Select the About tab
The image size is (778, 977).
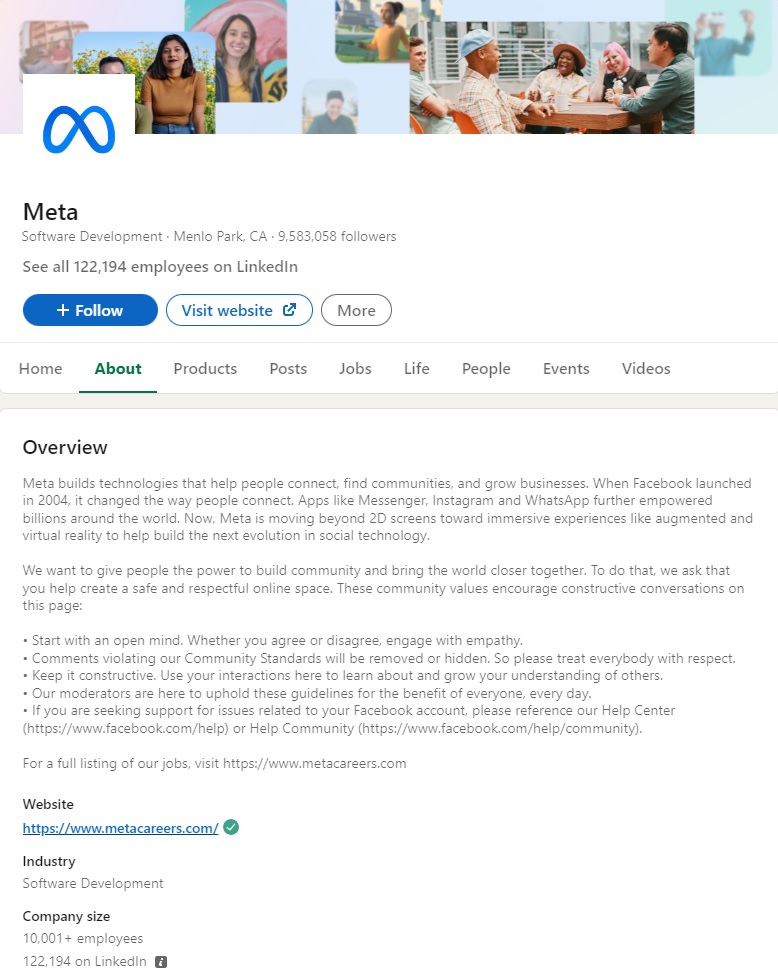[117, 368]
